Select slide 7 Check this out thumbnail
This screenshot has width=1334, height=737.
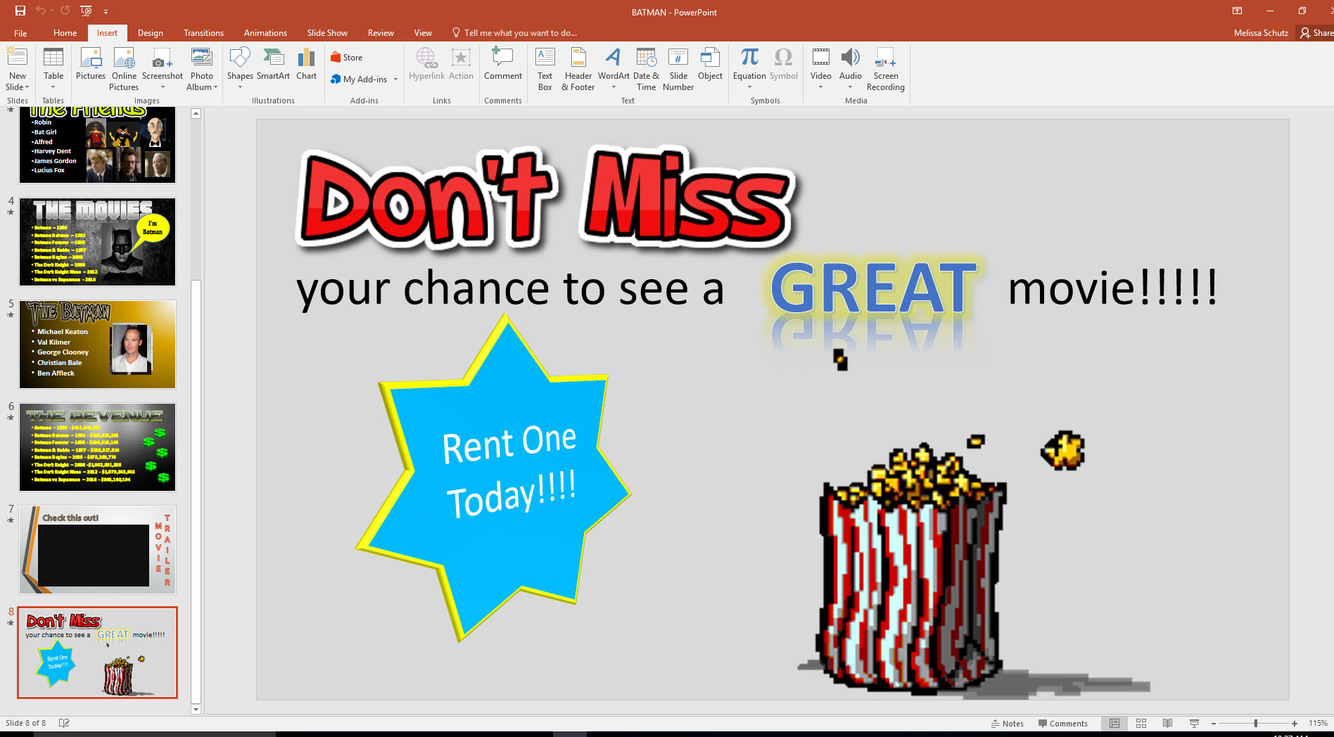(97, 550)
